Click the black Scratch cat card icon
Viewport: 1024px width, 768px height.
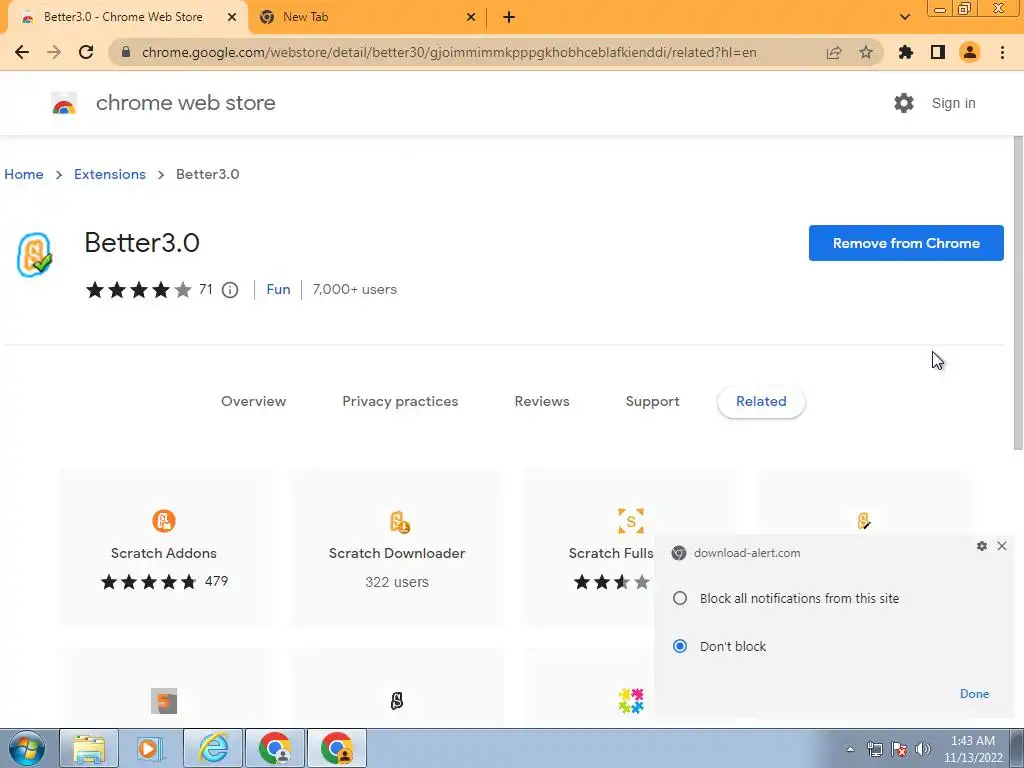[x=397, y=701]
